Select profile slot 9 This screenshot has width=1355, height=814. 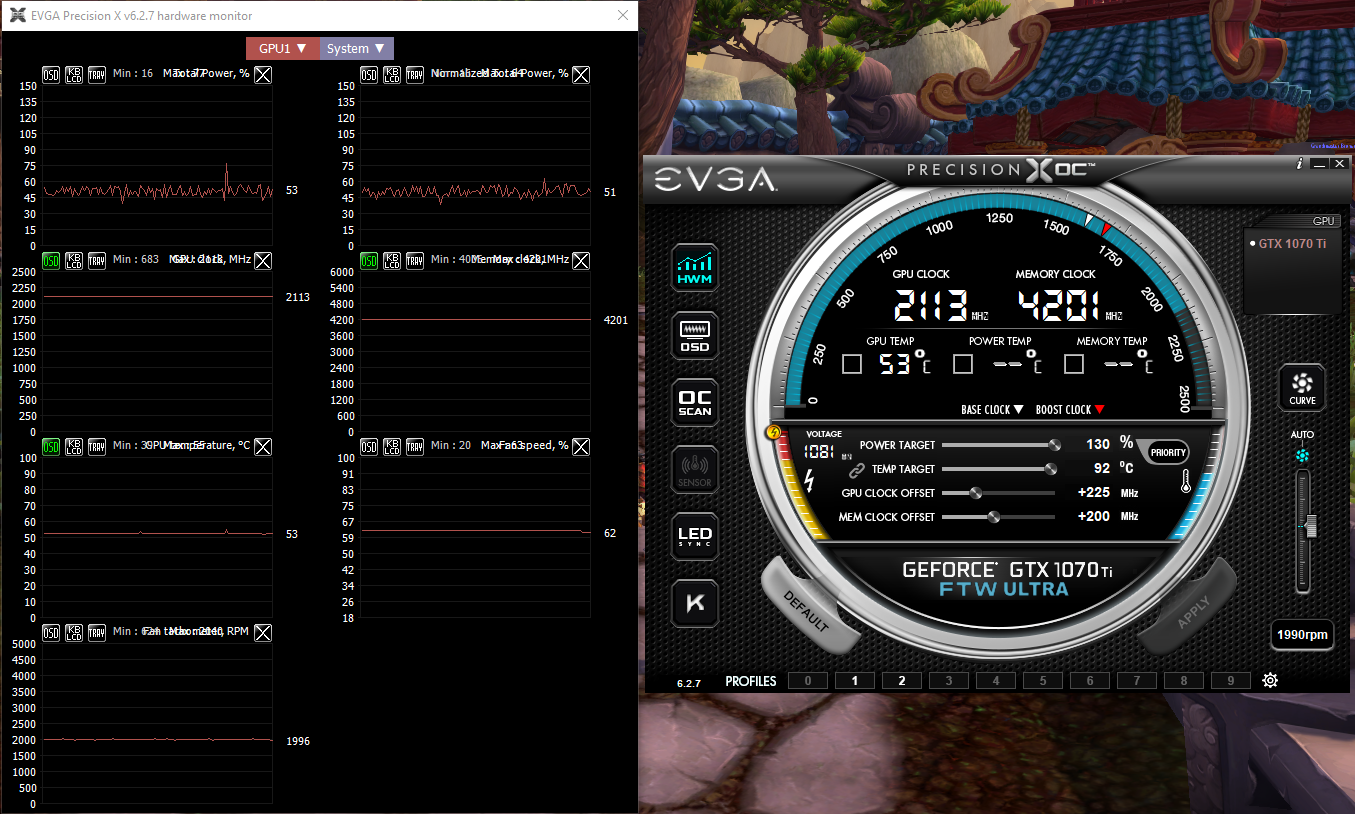pos(1230,681)
